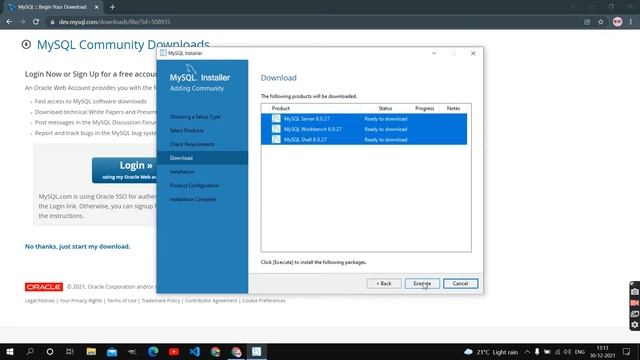Select the highlighted Download step in sidebar
This screenshot has width=640, height=360.
pyautogui.click(x=202, y=158)
